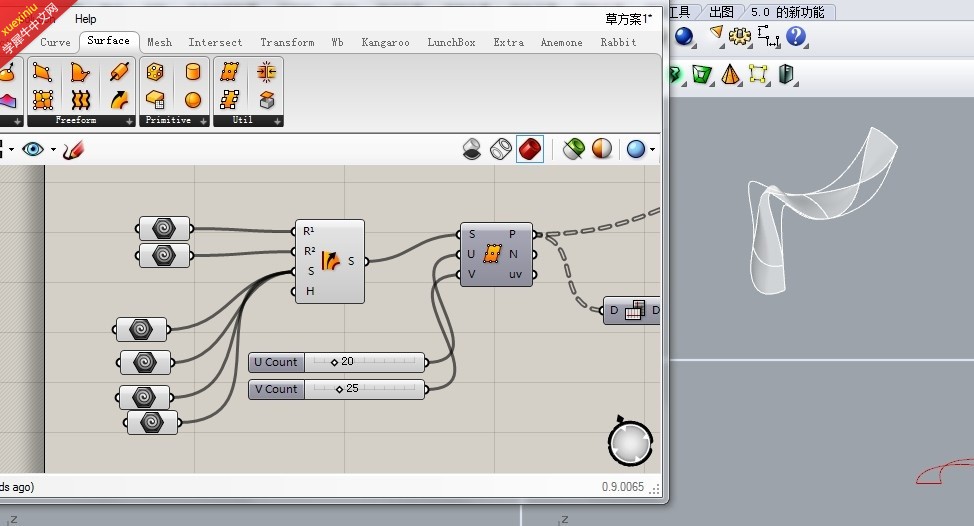Click the sketch pencil tool on canvas toolbar
The height and width of the screenshot is (526, 974).
point(73,150)
